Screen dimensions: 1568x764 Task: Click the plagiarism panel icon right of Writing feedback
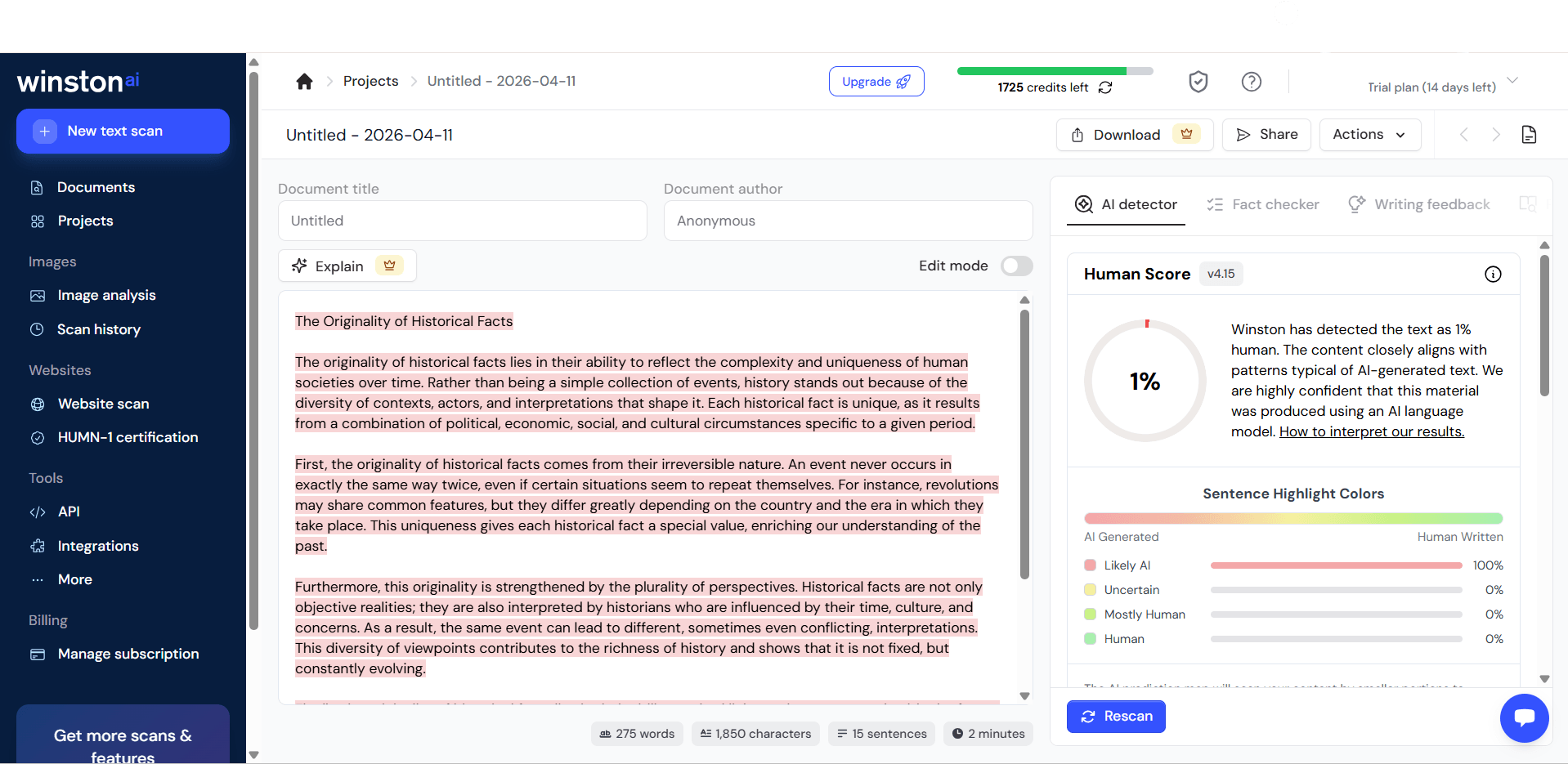coord(1528,204)
